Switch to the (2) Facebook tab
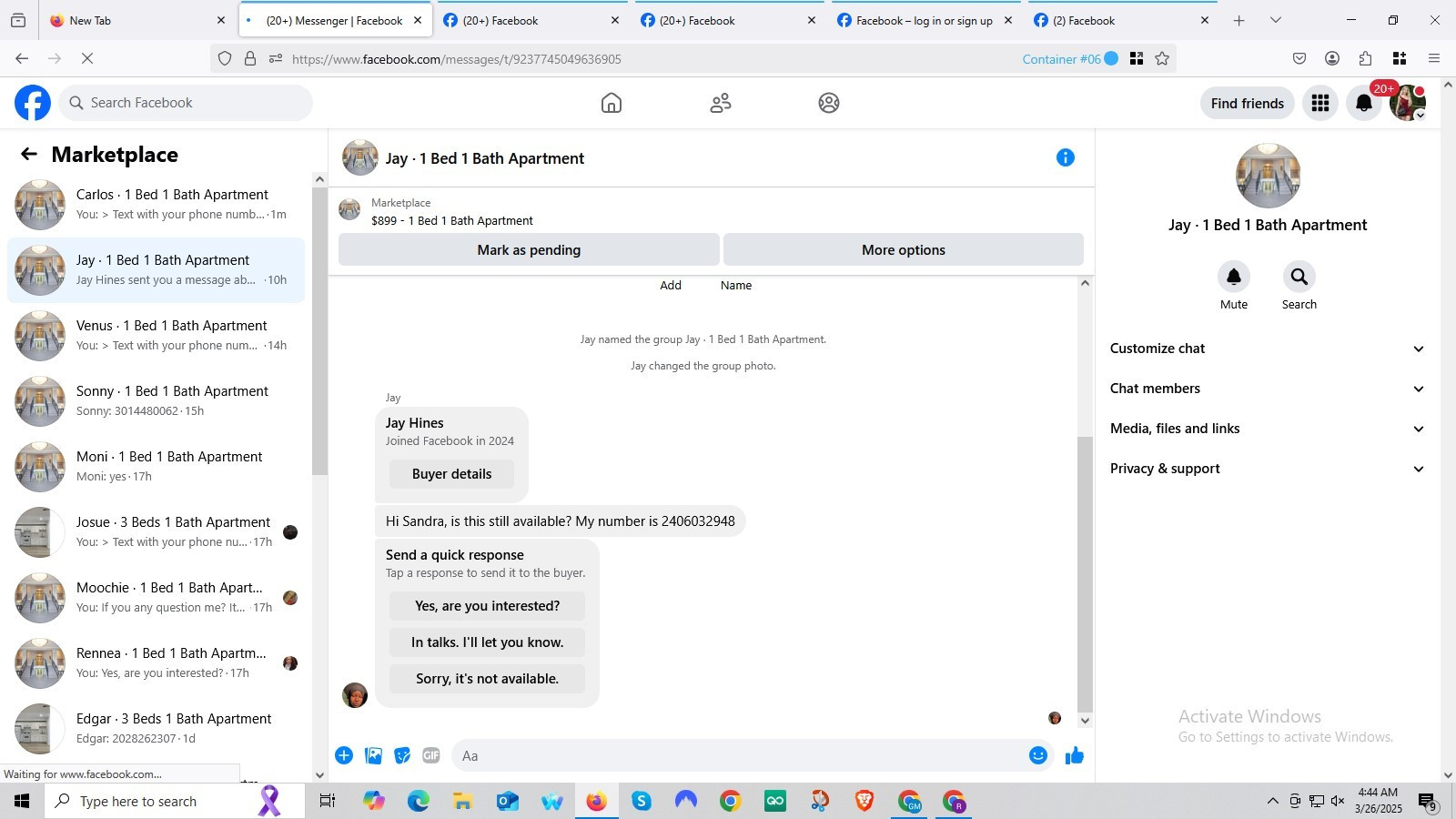Screen dimensions: 1456x819 click(x=1121, y=20)
